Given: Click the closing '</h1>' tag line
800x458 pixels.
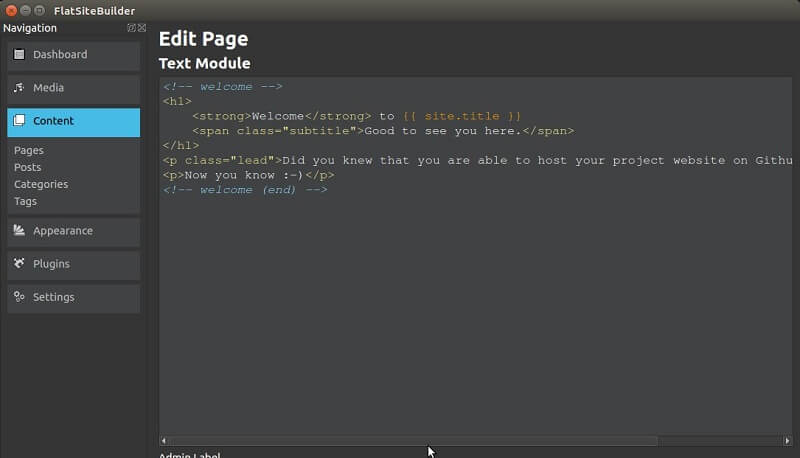Looking at the screenshot, I should 181,146.
